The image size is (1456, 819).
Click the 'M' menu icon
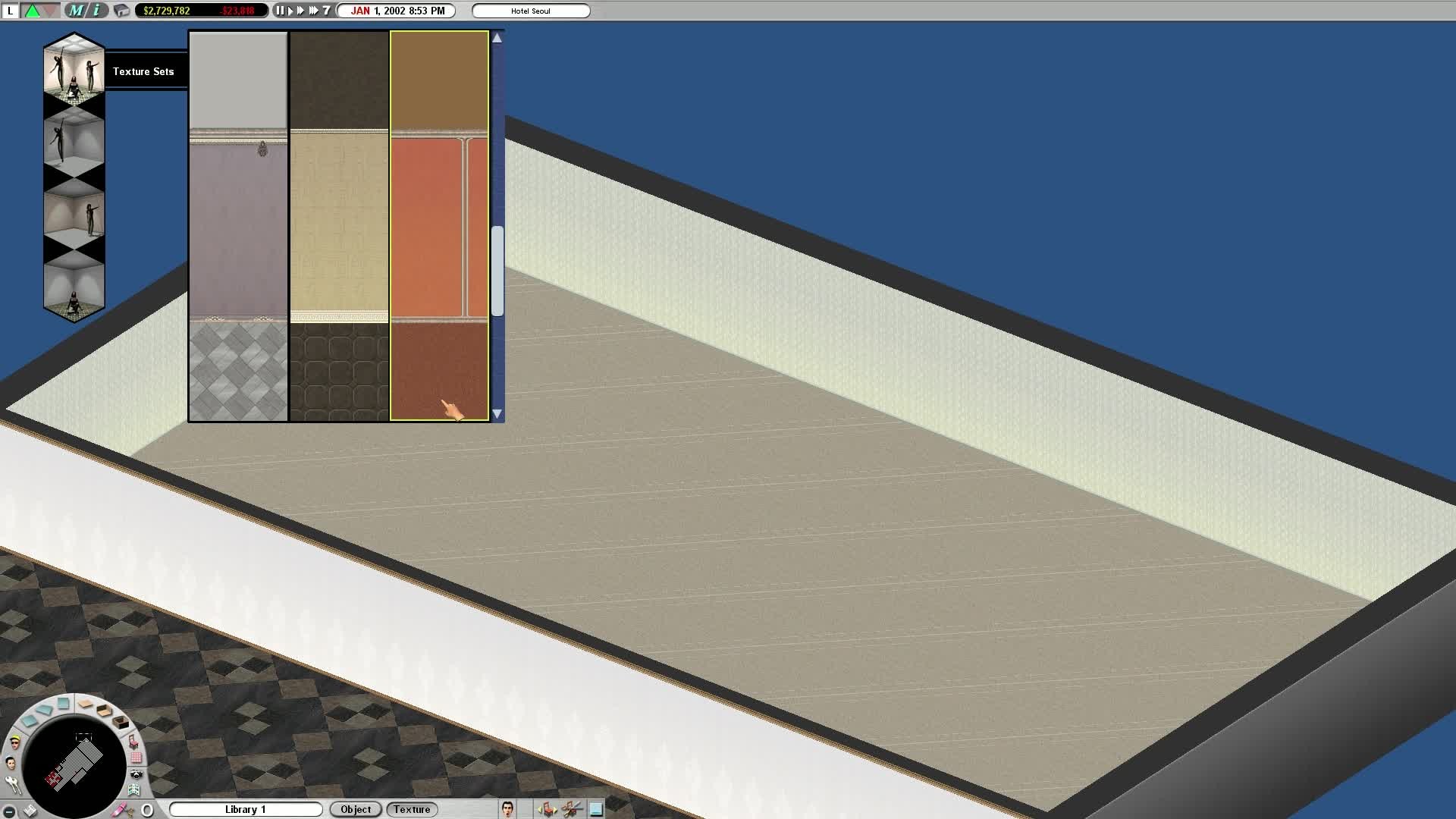point(76,11)
